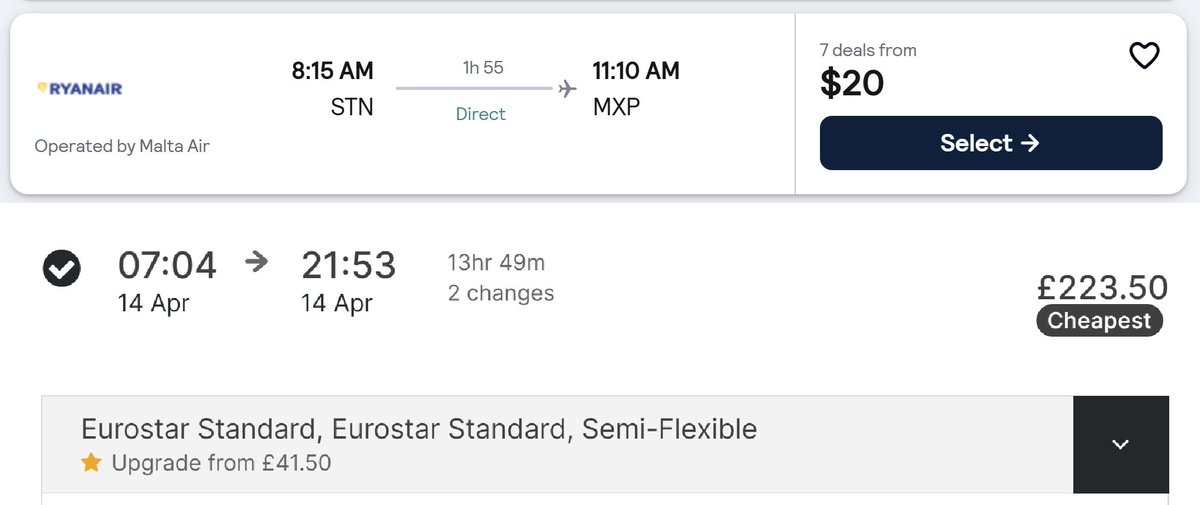Viewport: 1200px width, 505px height.
Task: Save flight with the heart icon
Action: pos(1144,56)
